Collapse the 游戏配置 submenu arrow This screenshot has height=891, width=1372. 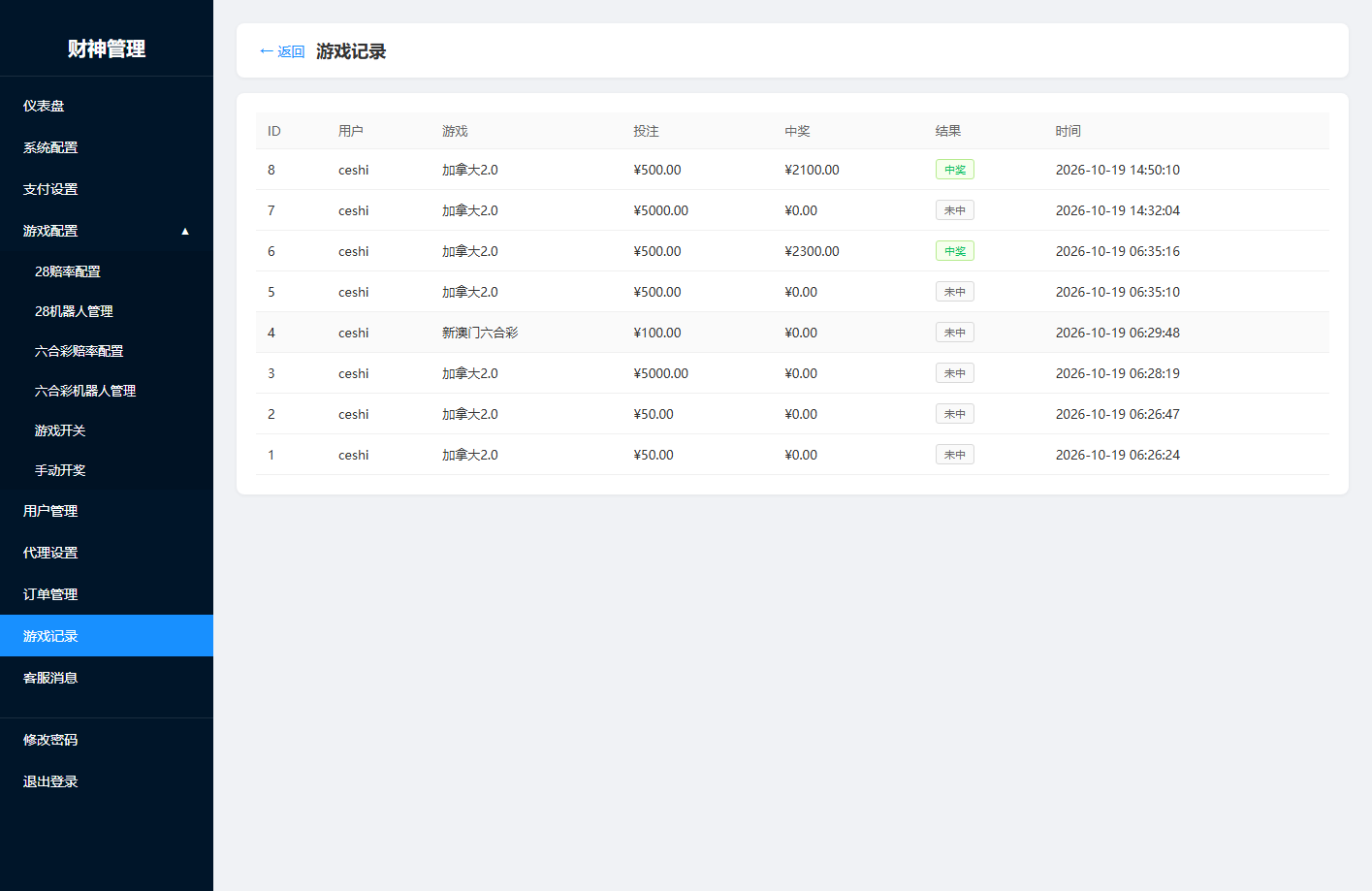click(x=185, y=231)
